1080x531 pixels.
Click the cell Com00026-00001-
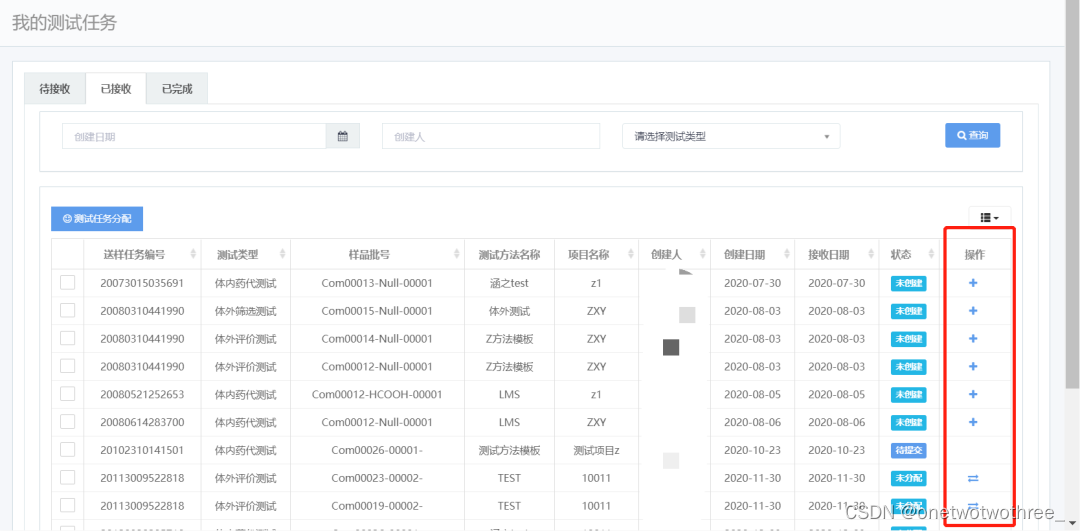tap(377, 450)
